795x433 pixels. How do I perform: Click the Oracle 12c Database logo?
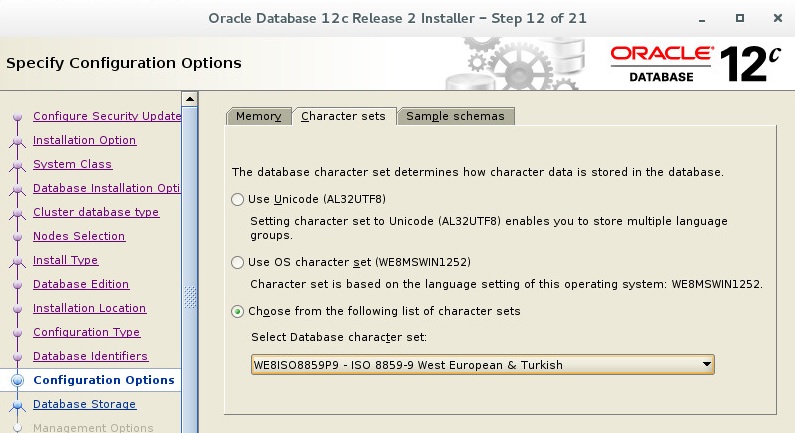(695, 64)
